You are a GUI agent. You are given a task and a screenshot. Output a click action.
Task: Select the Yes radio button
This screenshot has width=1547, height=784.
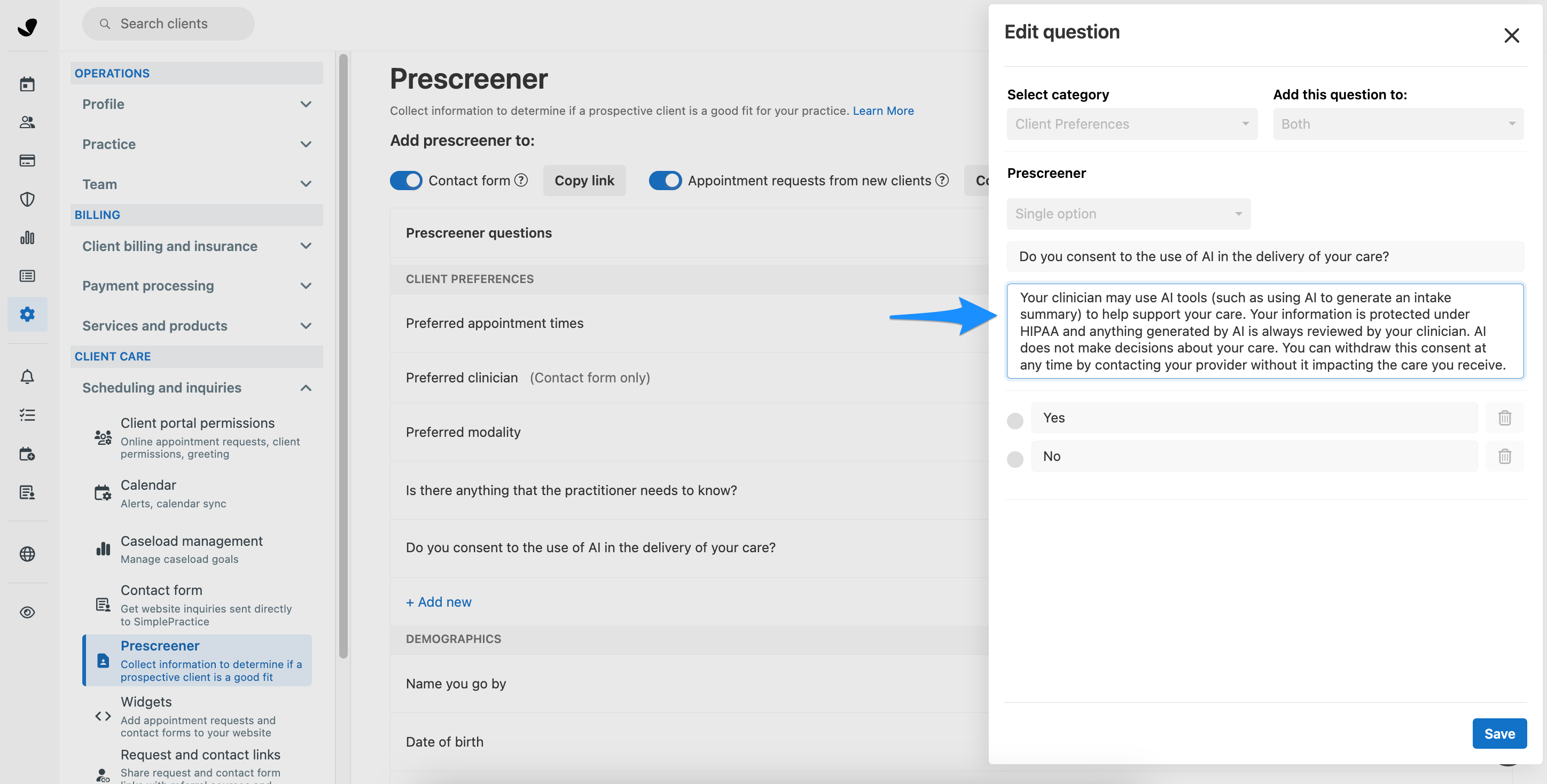click(x=1015, y=420)
